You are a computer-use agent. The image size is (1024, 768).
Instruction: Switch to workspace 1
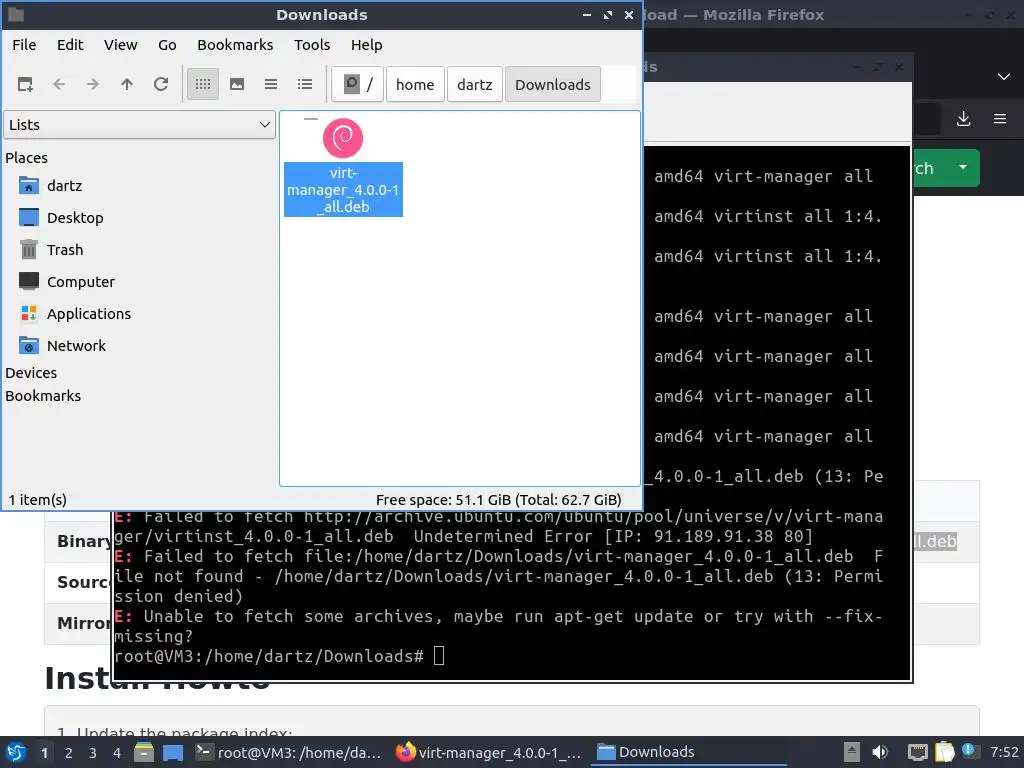tap(44, 752)
